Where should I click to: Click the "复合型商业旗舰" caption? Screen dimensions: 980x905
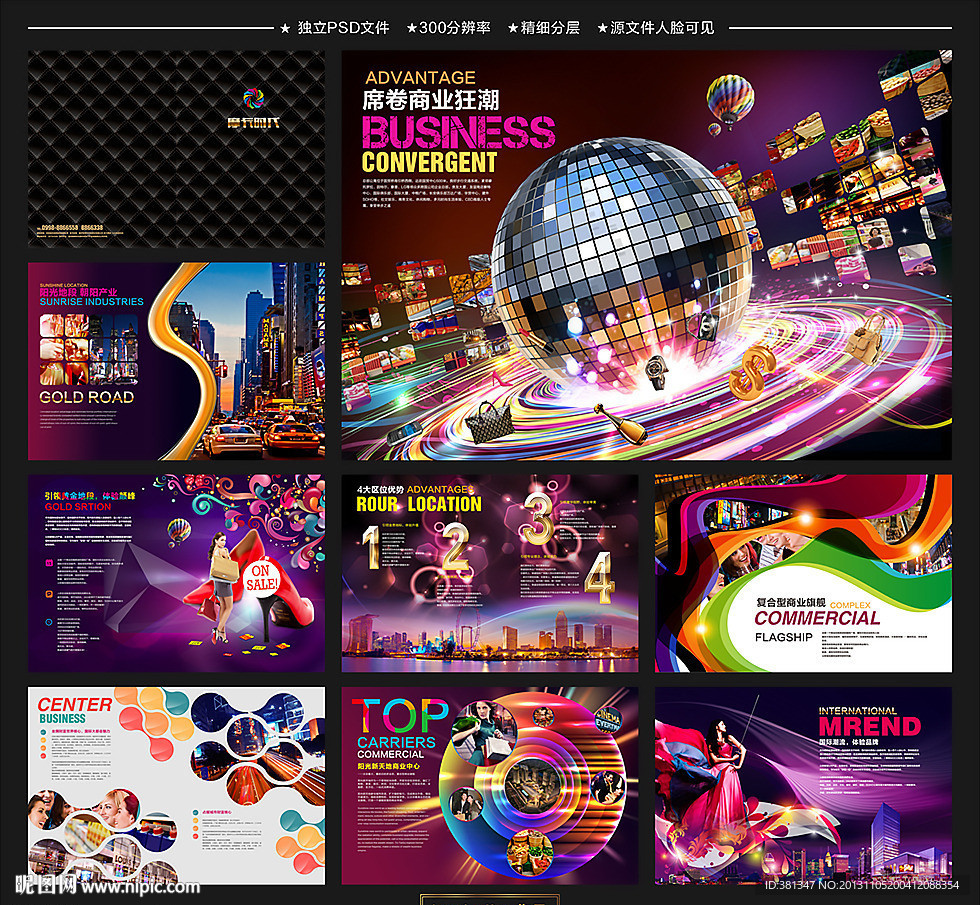[791, 602]
